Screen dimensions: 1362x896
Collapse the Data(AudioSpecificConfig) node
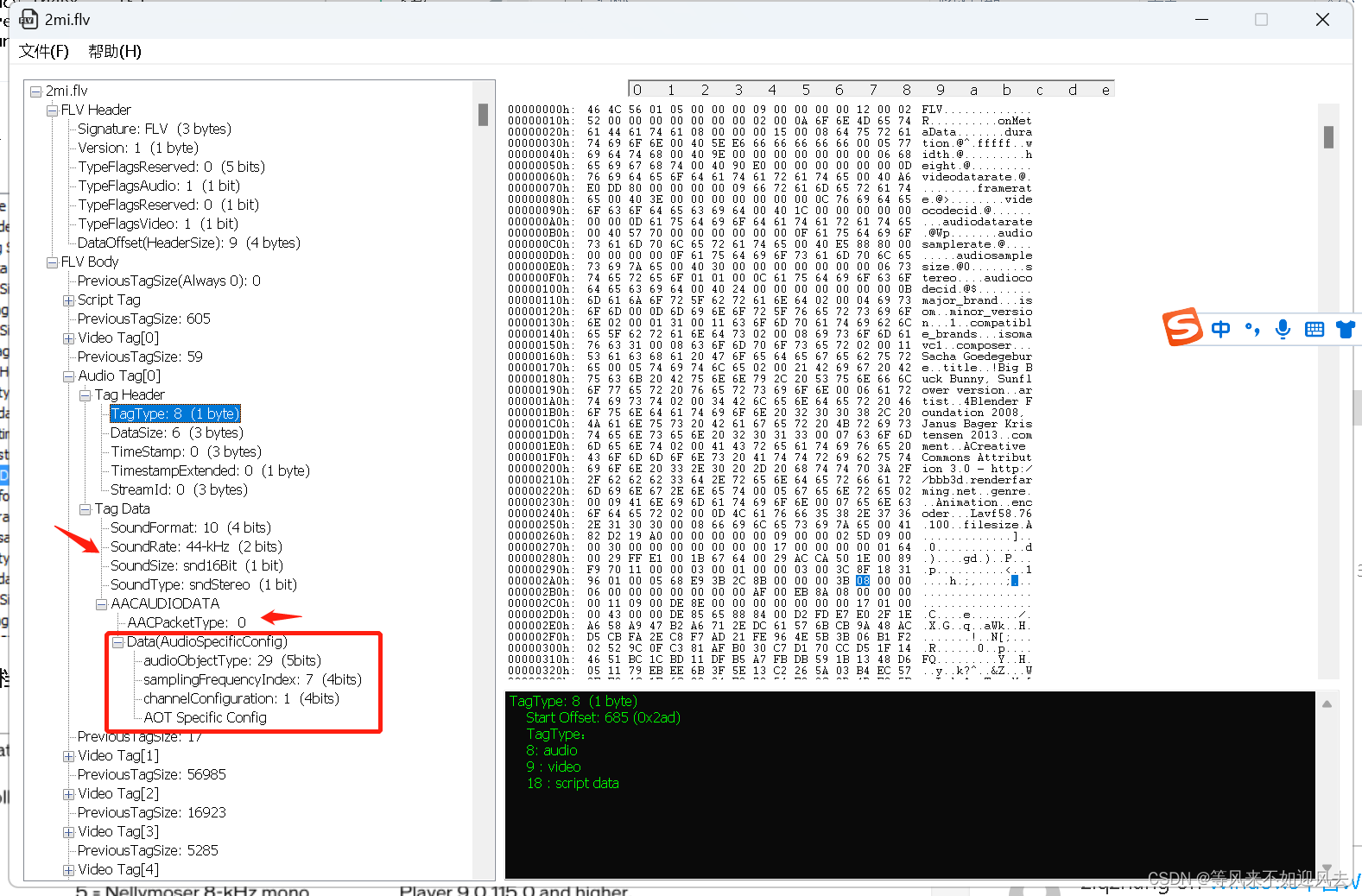(x=117, y=642)
